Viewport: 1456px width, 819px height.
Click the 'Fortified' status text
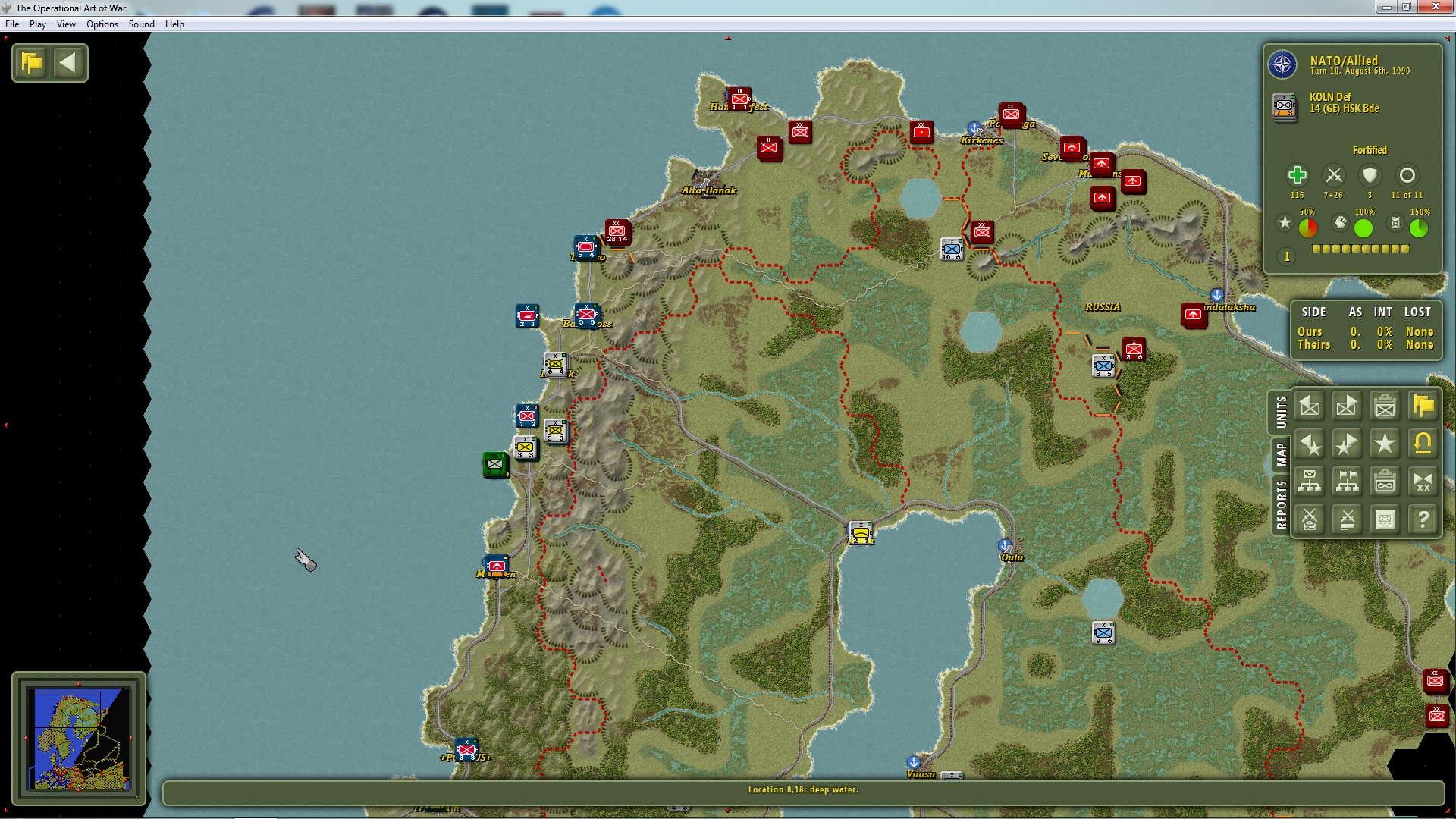tap(1370, 150)
